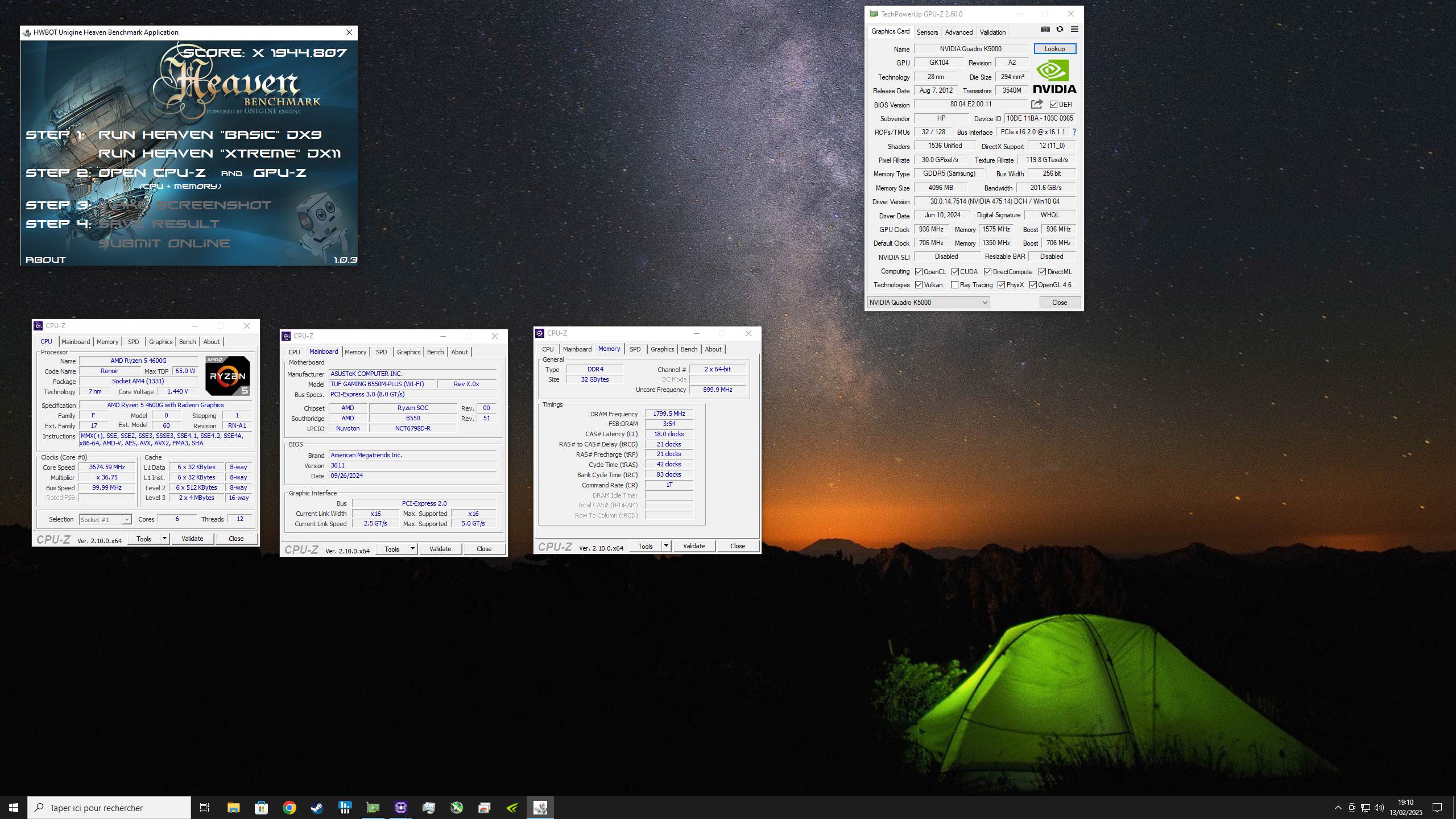Click the Bus Interface question mark icon
The image size is (1456, 819).
[x=1074, y=132]
